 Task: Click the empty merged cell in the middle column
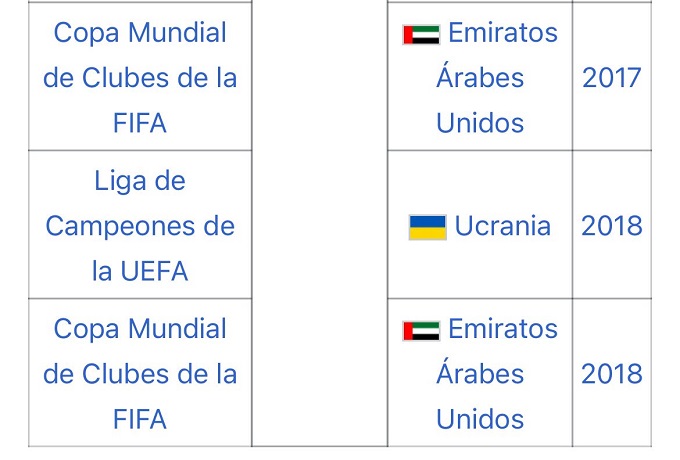click(x=319, y=225)
